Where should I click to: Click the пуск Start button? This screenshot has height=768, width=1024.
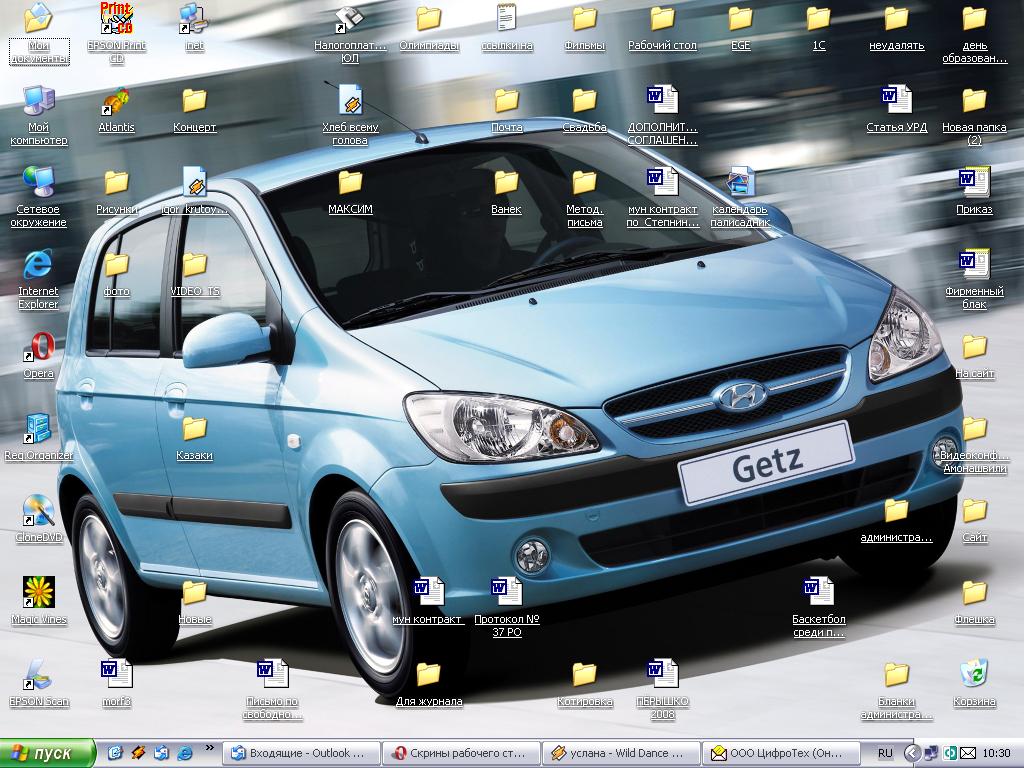47,754
